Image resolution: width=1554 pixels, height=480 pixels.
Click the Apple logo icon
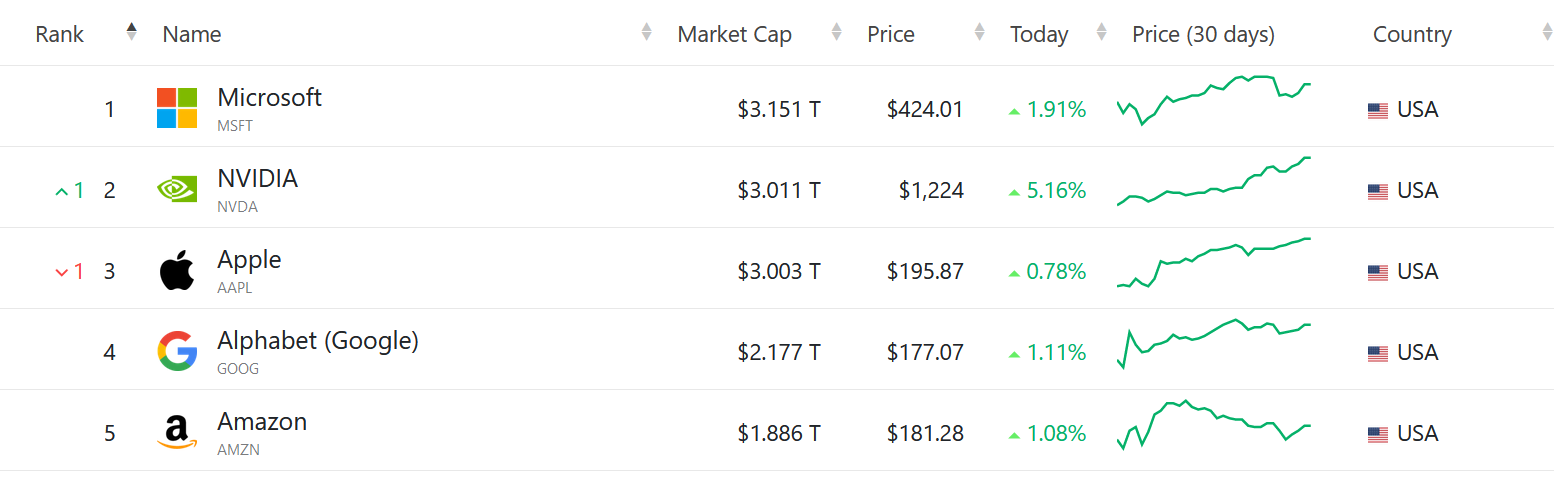(x=177, y=271)
